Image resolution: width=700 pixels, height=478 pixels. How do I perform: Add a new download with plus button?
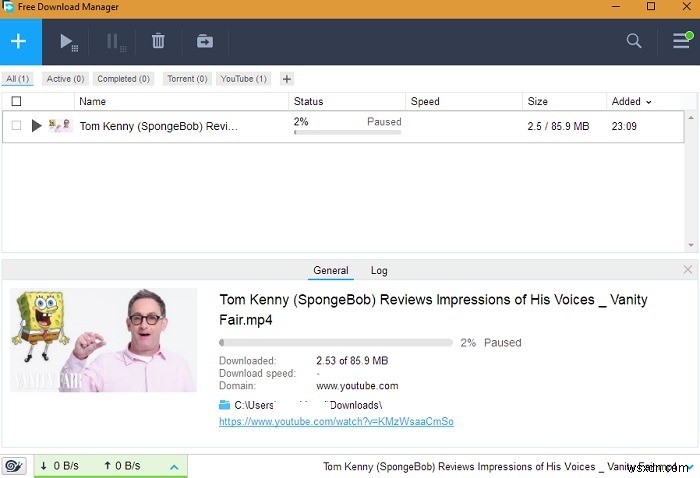tap(18, 42)
